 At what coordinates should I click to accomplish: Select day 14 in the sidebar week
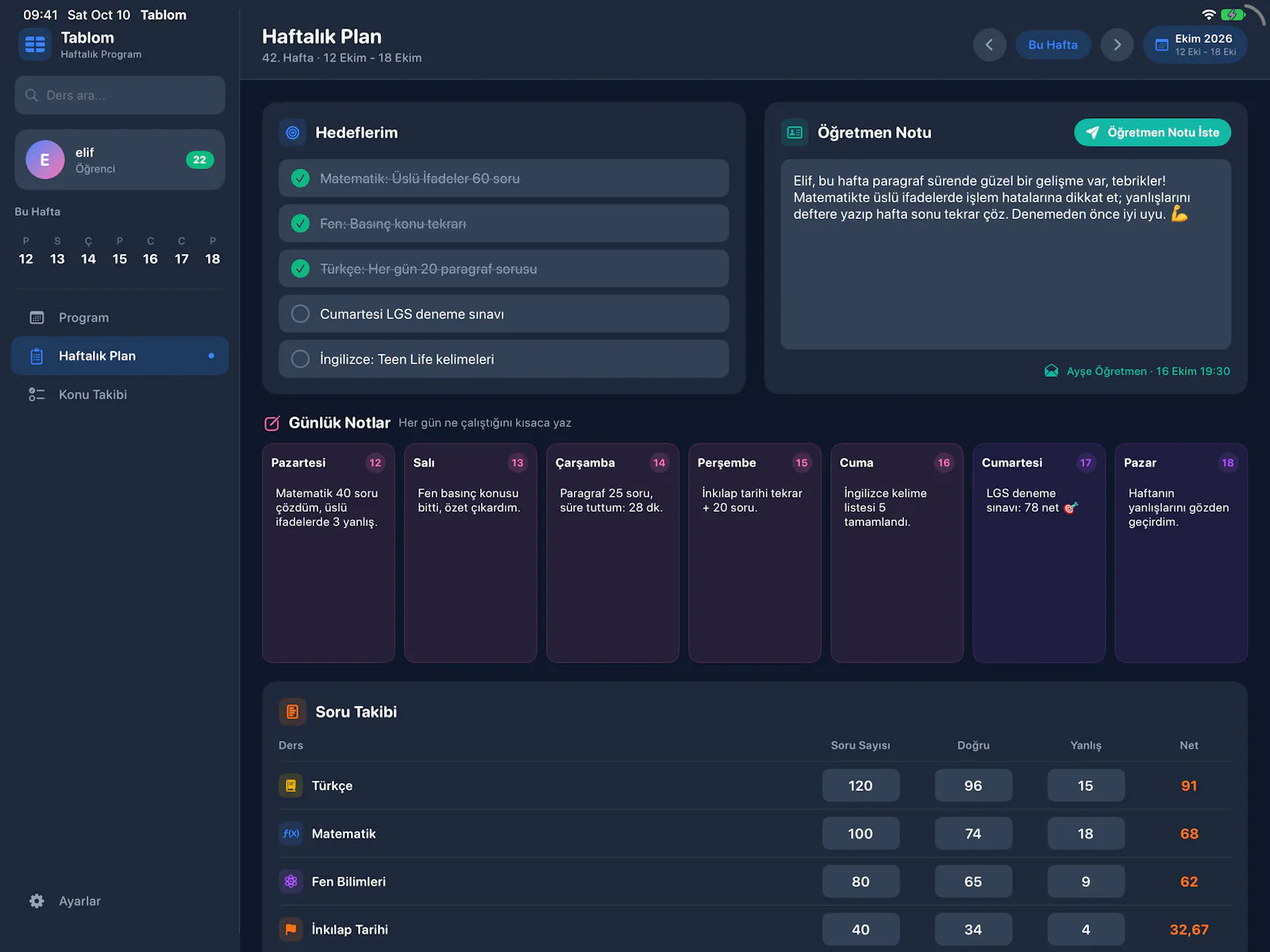88,251
